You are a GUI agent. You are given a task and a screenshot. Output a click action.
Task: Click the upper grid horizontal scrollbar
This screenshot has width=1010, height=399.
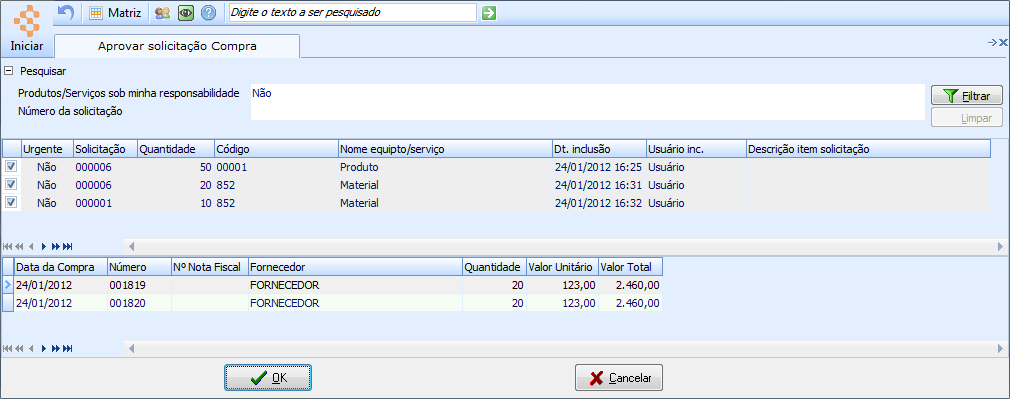[566, 246]
